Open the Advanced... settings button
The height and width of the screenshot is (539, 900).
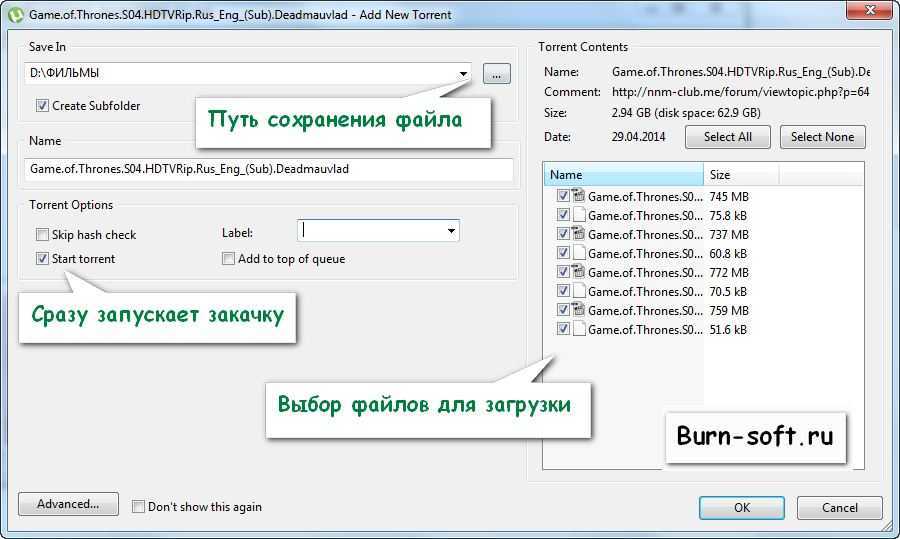coord(68,504)
